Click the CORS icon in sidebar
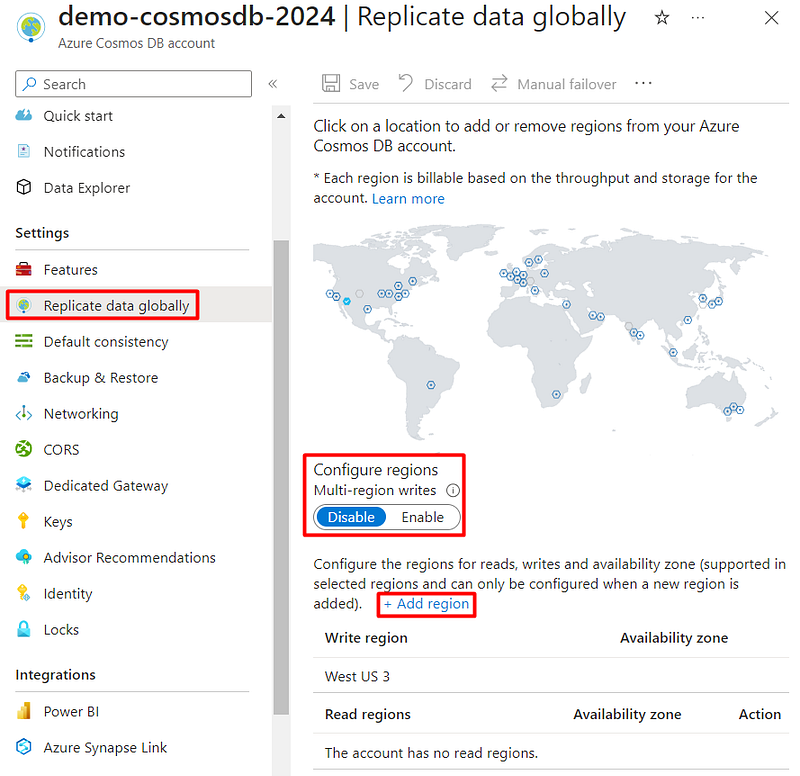Viewport: 800px width, 776px height. click(23, 449)
